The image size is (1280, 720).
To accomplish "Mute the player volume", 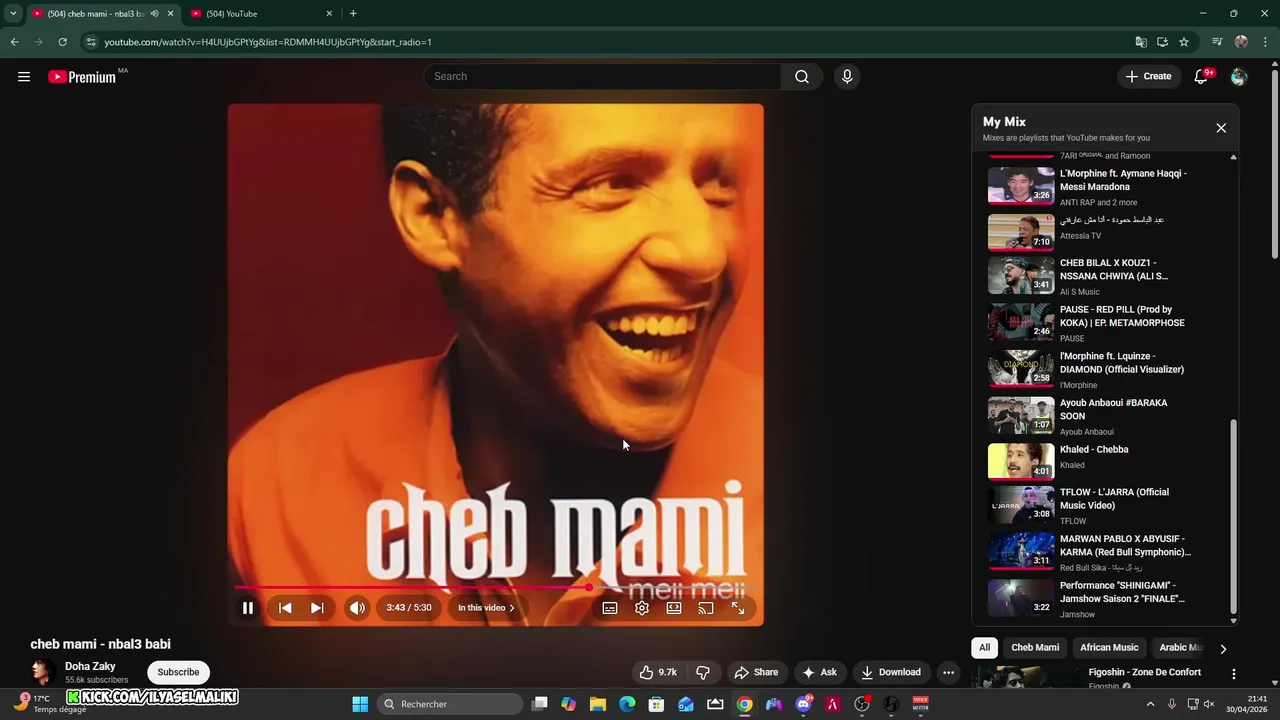I will [357, 608].
